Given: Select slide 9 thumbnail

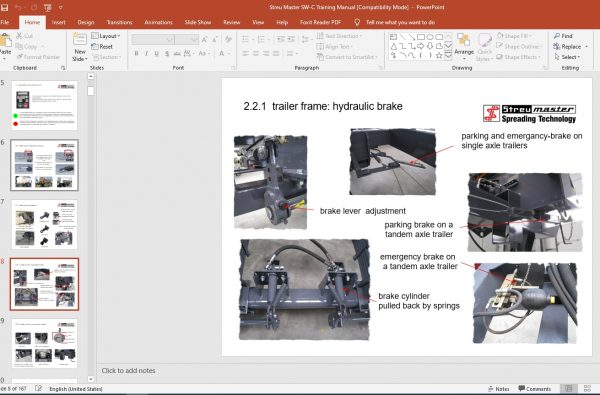Looking at the screenshot, I should click(x=44, y=343).
